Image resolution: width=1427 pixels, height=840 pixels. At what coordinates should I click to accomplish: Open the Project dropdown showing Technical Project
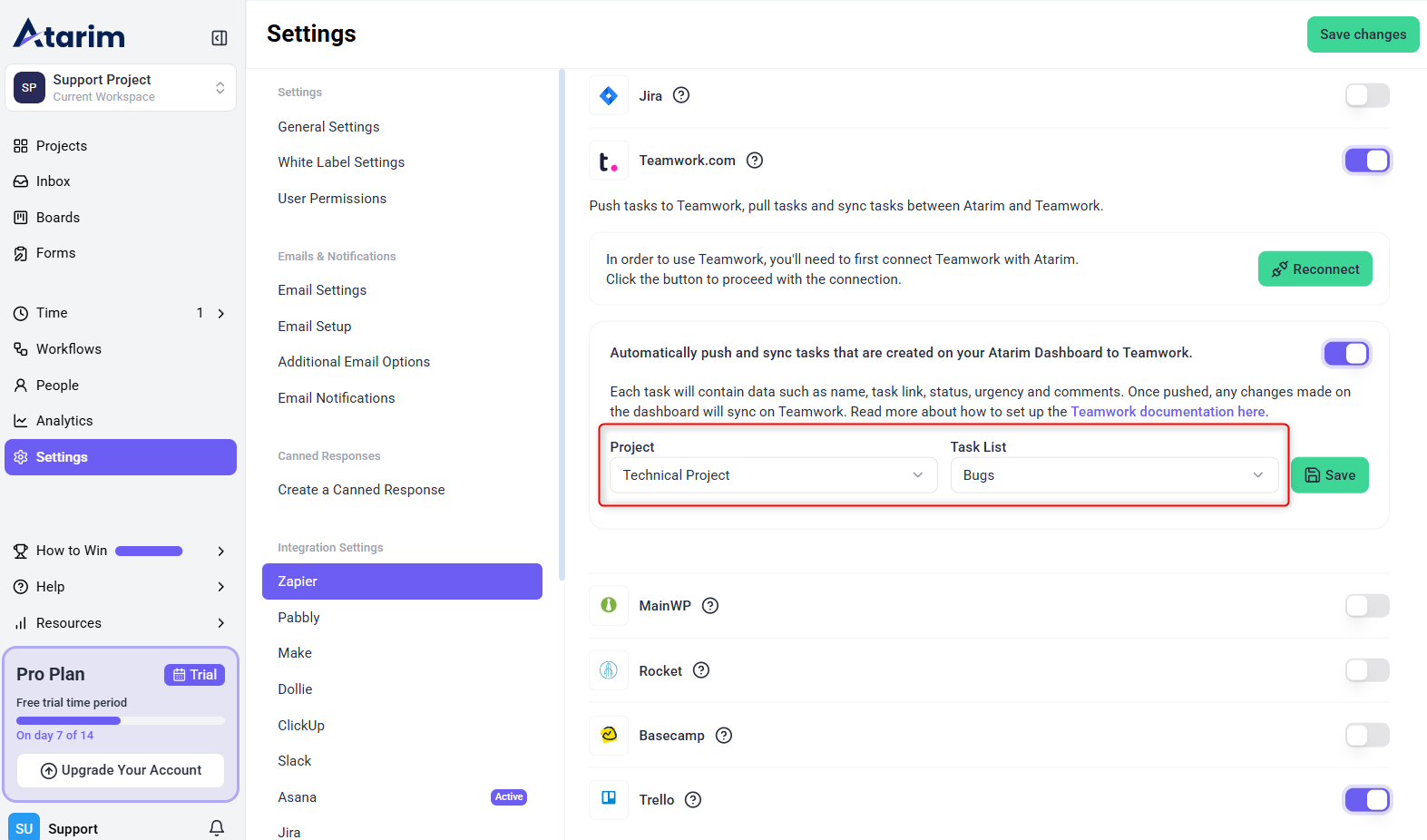[773, 475]
